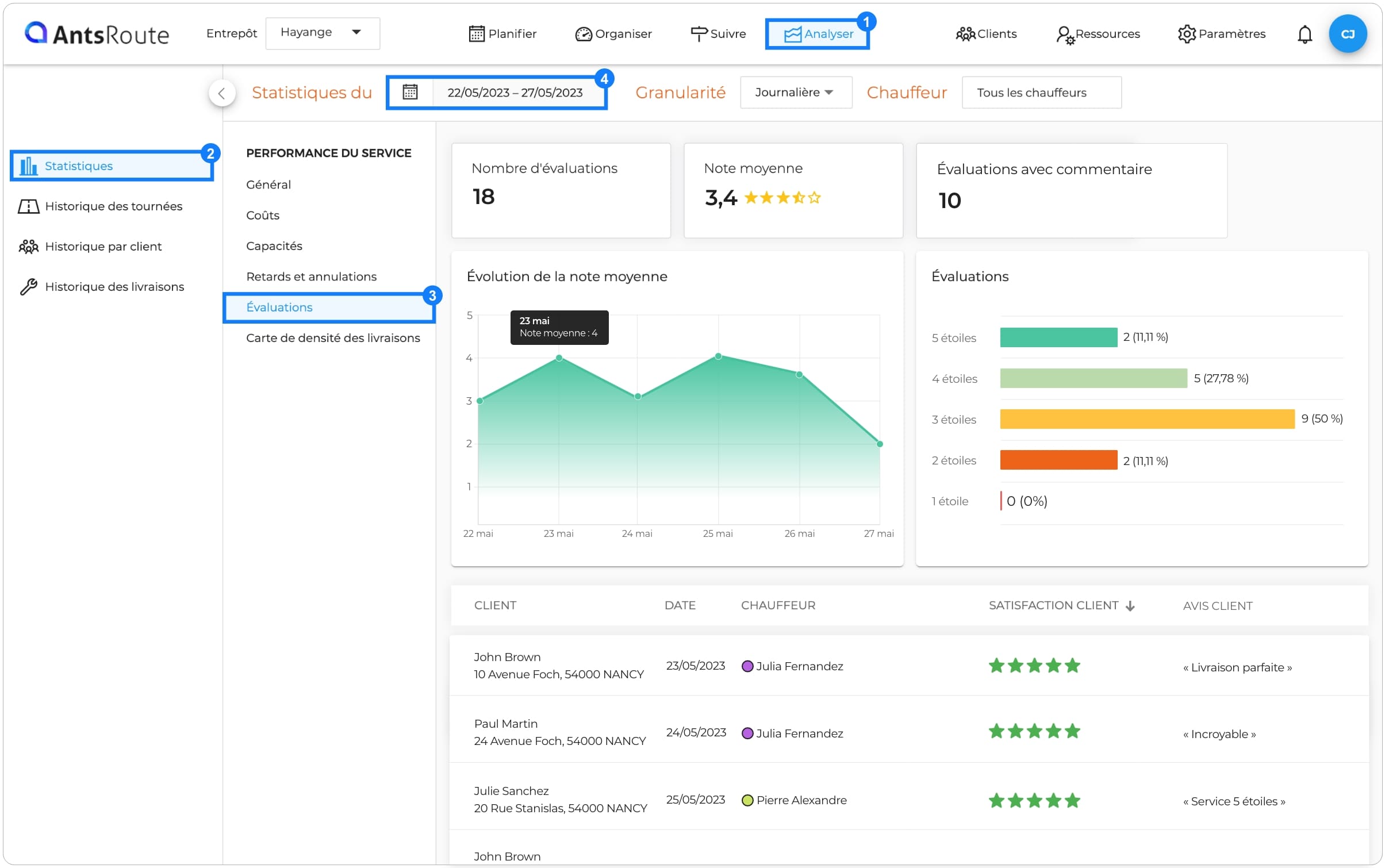Select Statistiques in the sidebar
The width and height of the screenshot is (1385, 868).
click(112, 166)
